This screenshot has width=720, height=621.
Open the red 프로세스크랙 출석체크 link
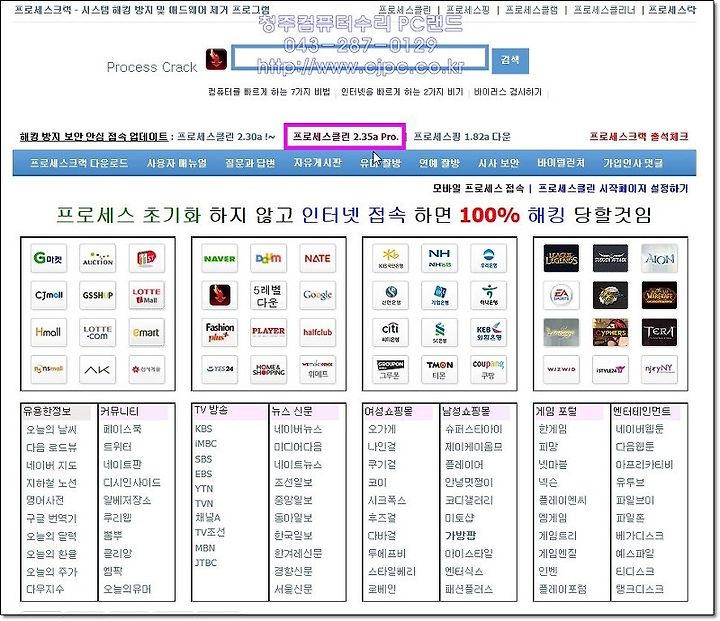tap(639, 136)
